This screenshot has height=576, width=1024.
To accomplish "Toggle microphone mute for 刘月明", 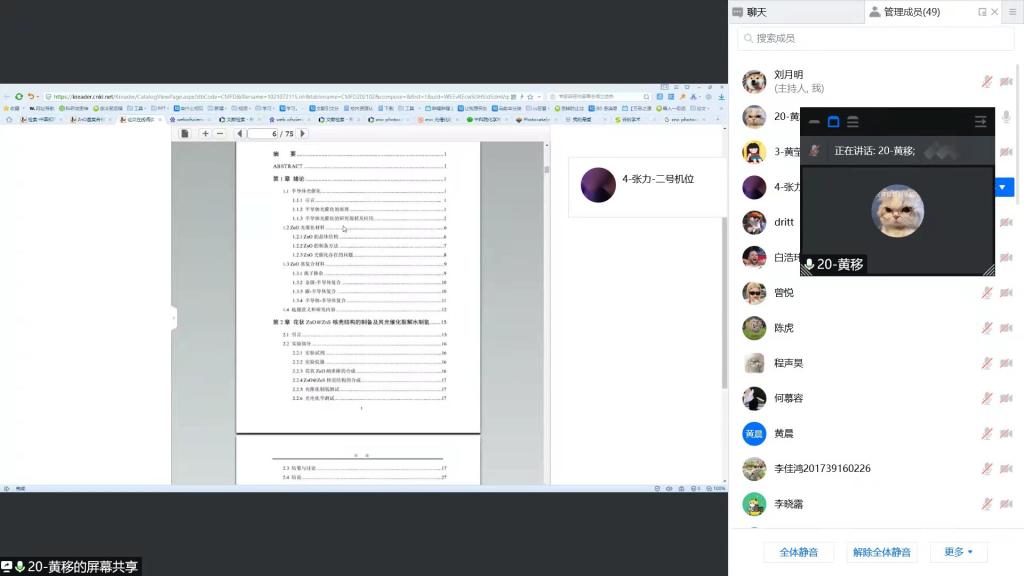I will point(987,81).
